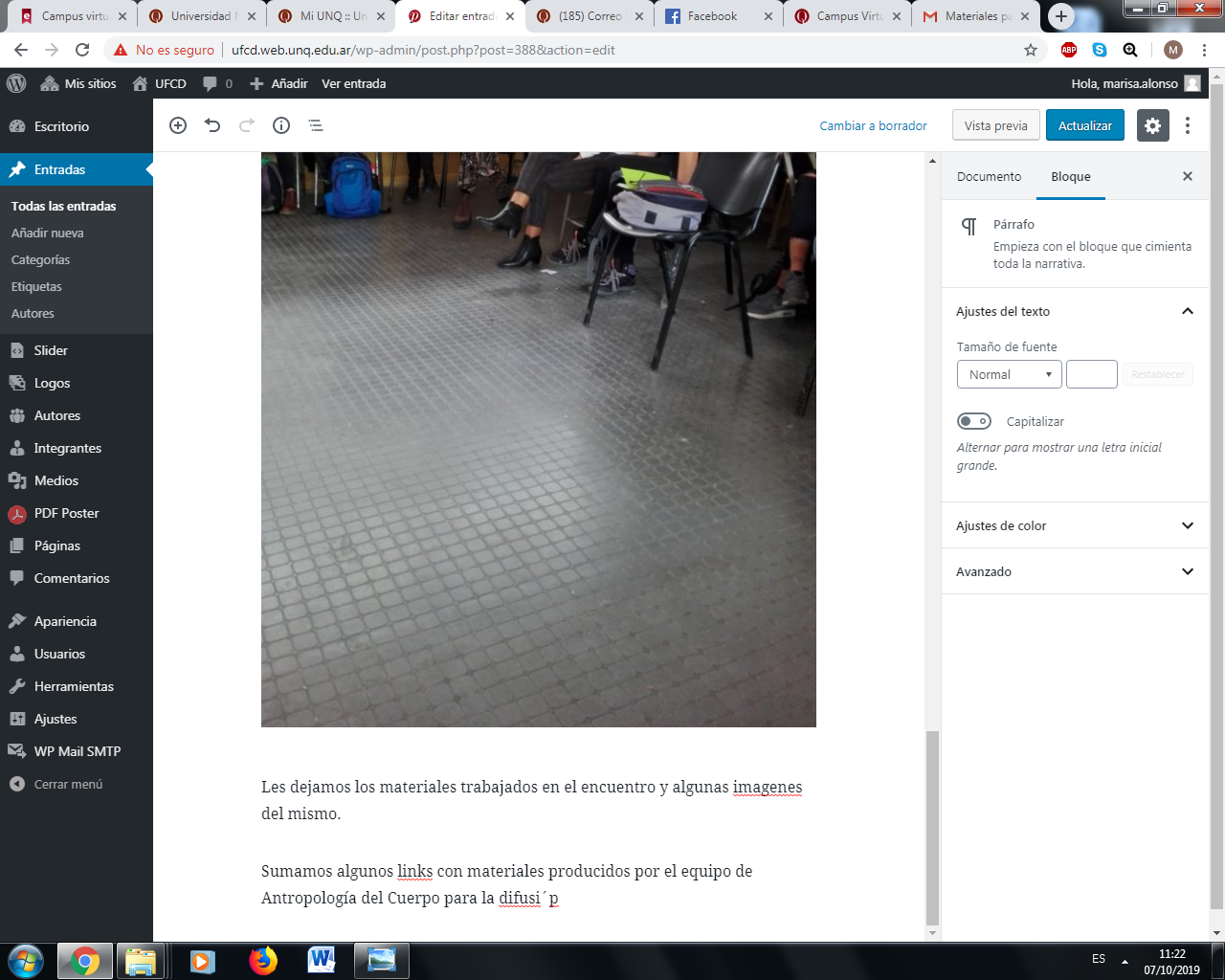Click the Add block plus icon

click(178, 125)
